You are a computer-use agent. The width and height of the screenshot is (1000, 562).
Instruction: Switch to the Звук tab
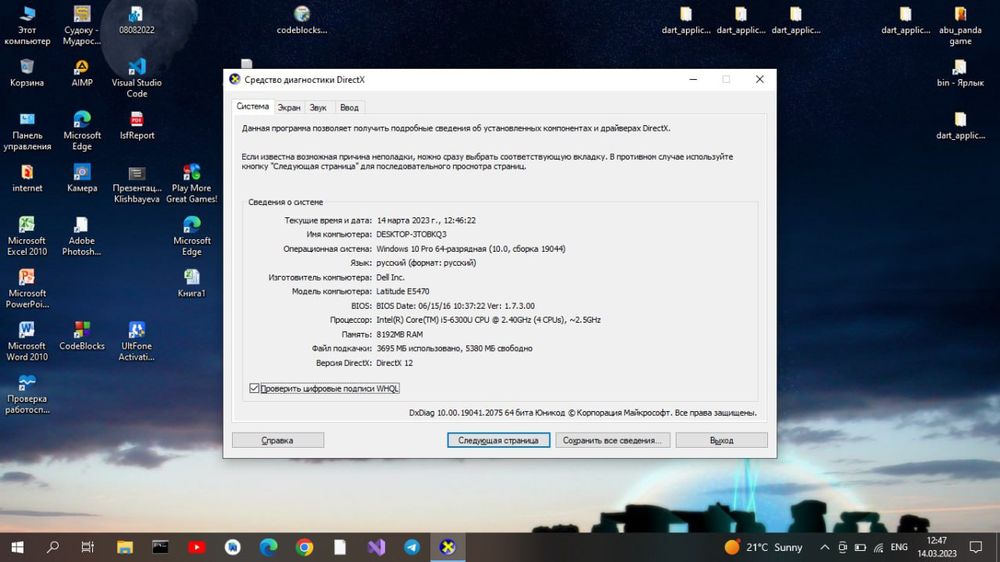click(x=318, y=108)
